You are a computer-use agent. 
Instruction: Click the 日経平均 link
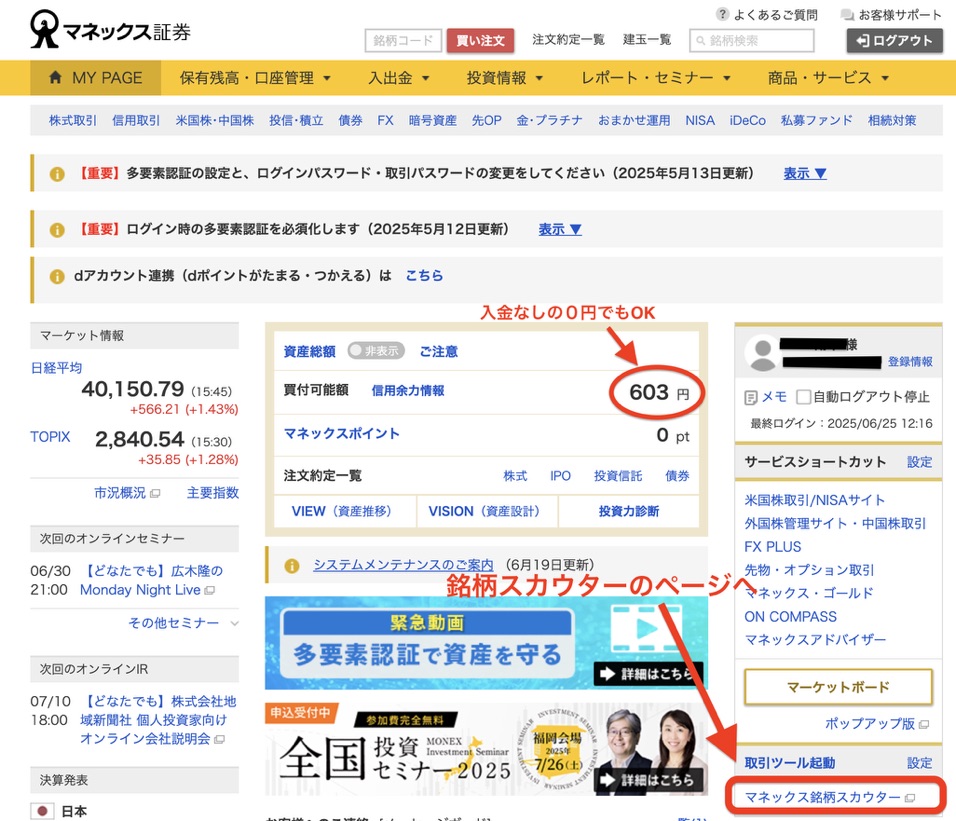pos(56,368)
